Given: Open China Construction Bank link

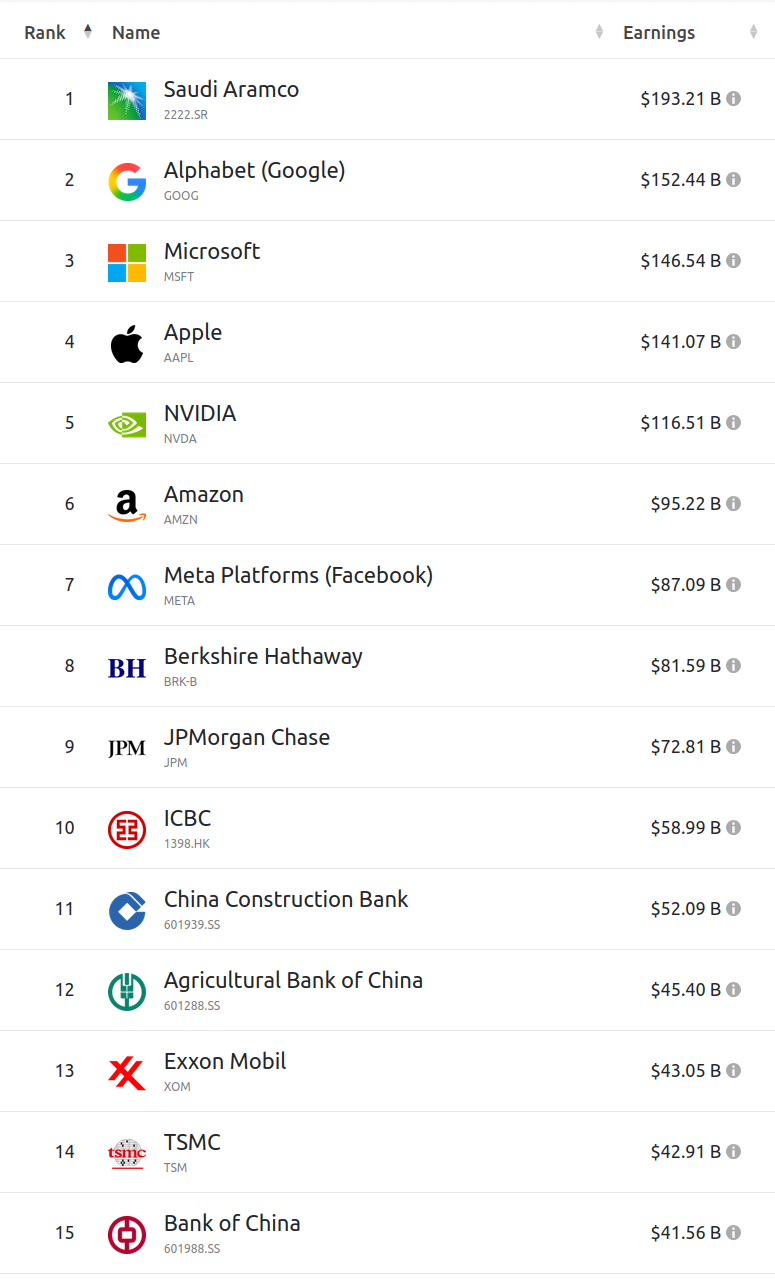Looking at the screenshot, I should tap(286, 899).
